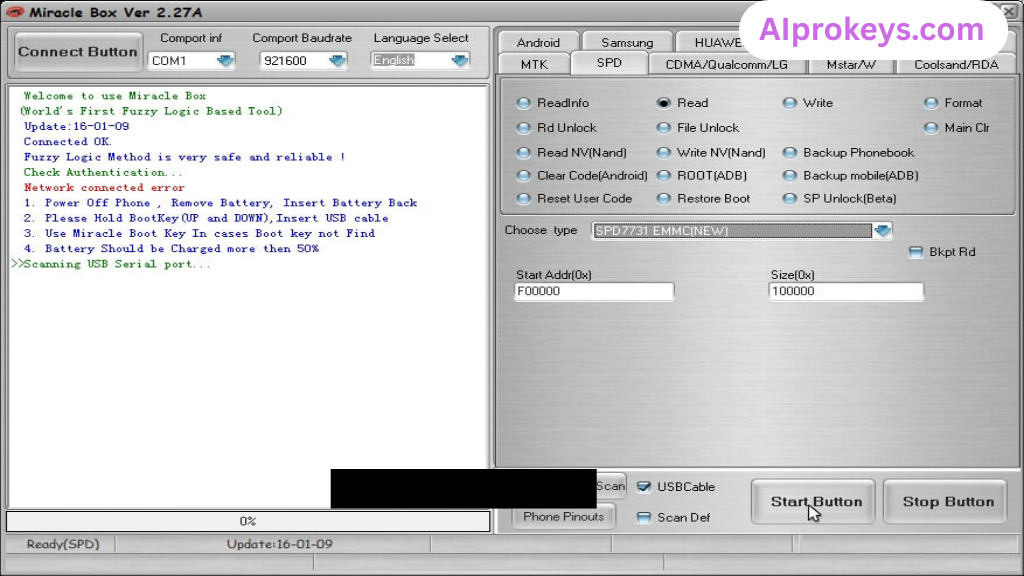Image resolution: width=1024 pixels, height=576 pixels.
Task: Click the 'Check Authentication...' log line
Action: pyautogui.click(x=103, y=172)
